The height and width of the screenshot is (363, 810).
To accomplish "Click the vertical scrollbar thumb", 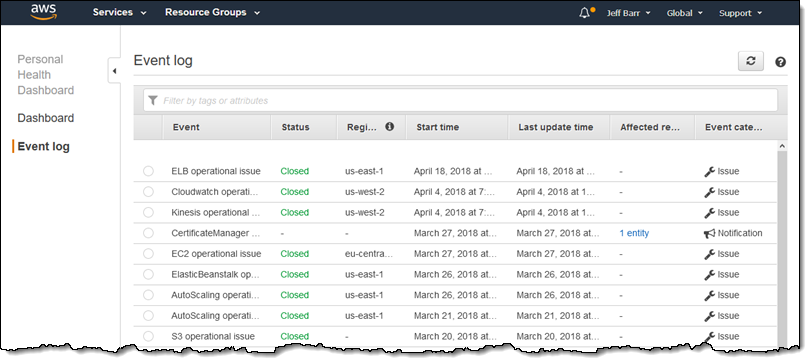I will click(782, 248).
